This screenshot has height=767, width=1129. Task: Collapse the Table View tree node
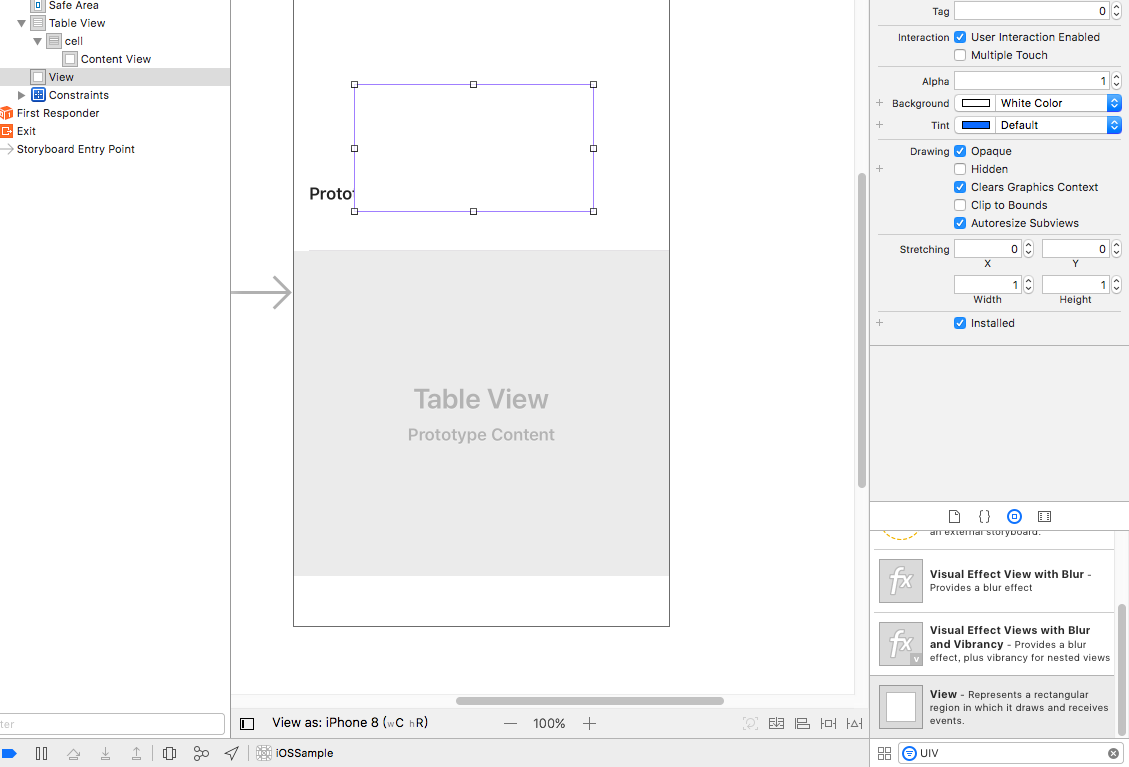pos(22,23)
